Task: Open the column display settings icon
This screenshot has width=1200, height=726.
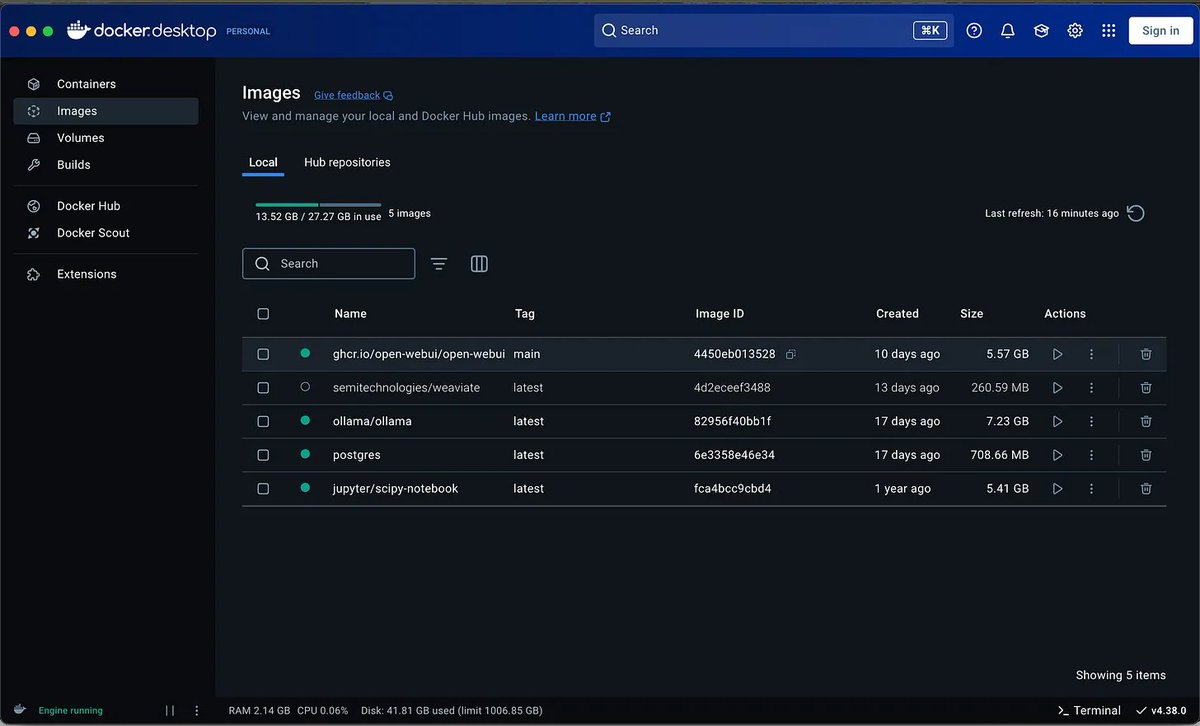Action: (479, 264)
